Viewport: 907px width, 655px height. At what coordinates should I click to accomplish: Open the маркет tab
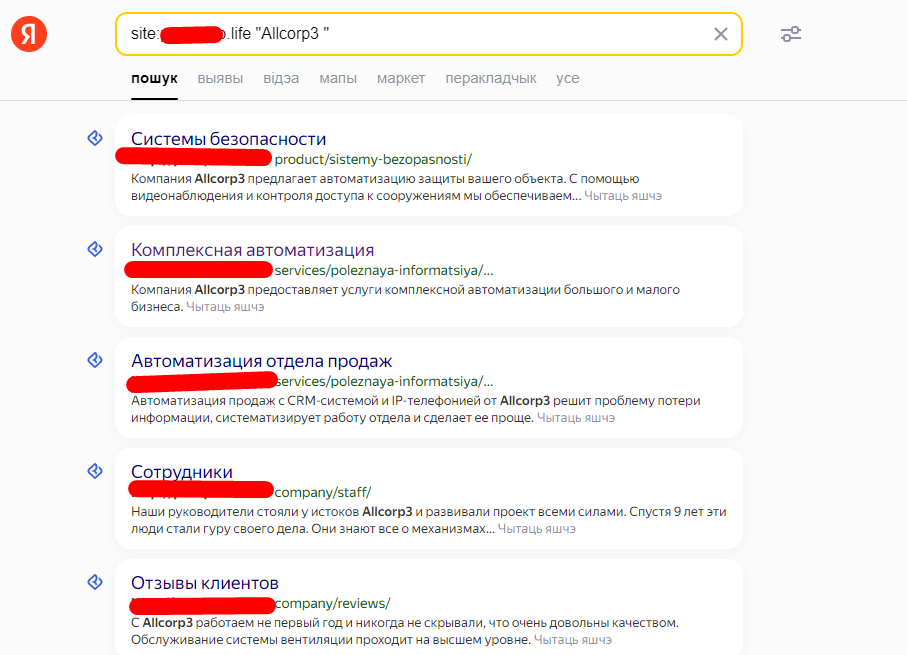click(x=401, y=78)
